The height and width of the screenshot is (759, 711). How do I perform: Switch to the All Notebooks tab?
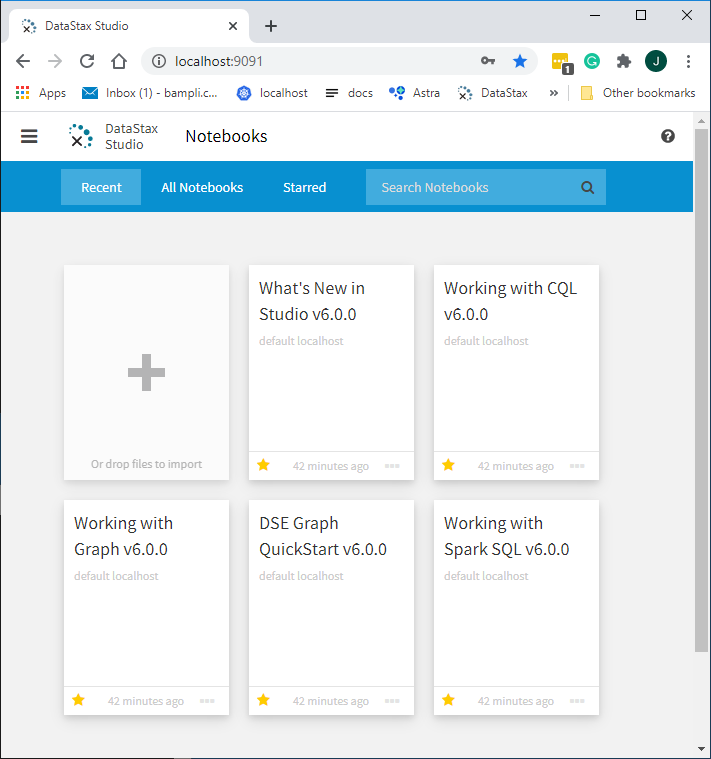pyautogui.click(x=202, y=187)
